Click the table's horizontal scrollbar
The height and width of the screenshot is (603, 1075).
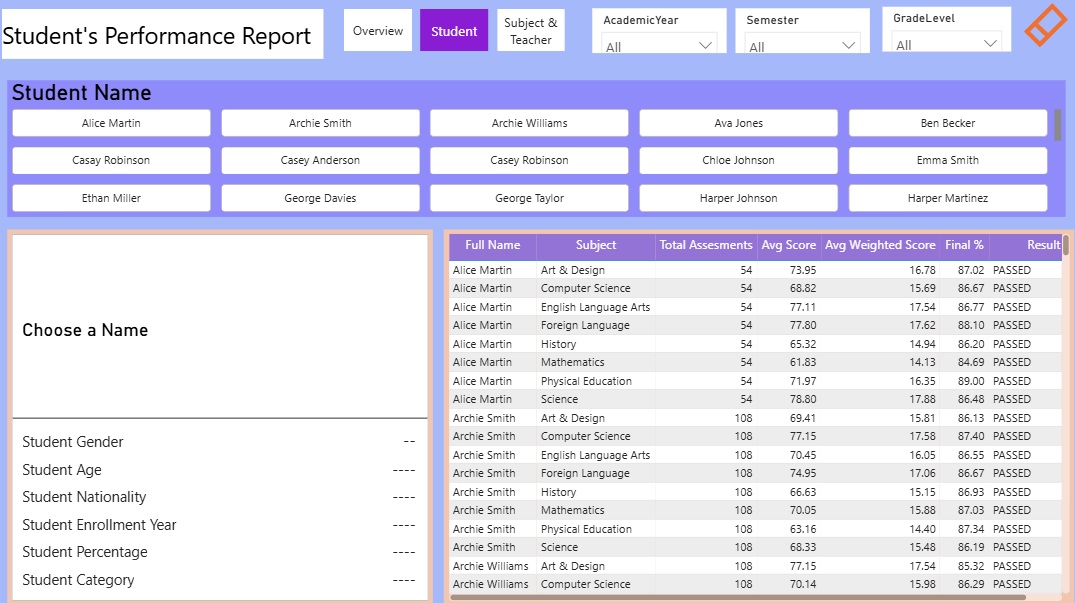(737, 598)
